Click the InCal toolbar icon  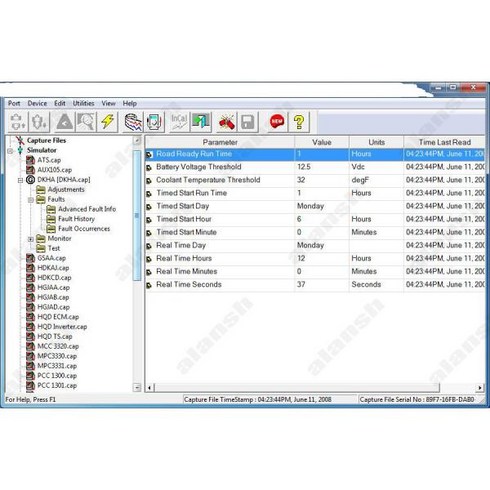179,122
